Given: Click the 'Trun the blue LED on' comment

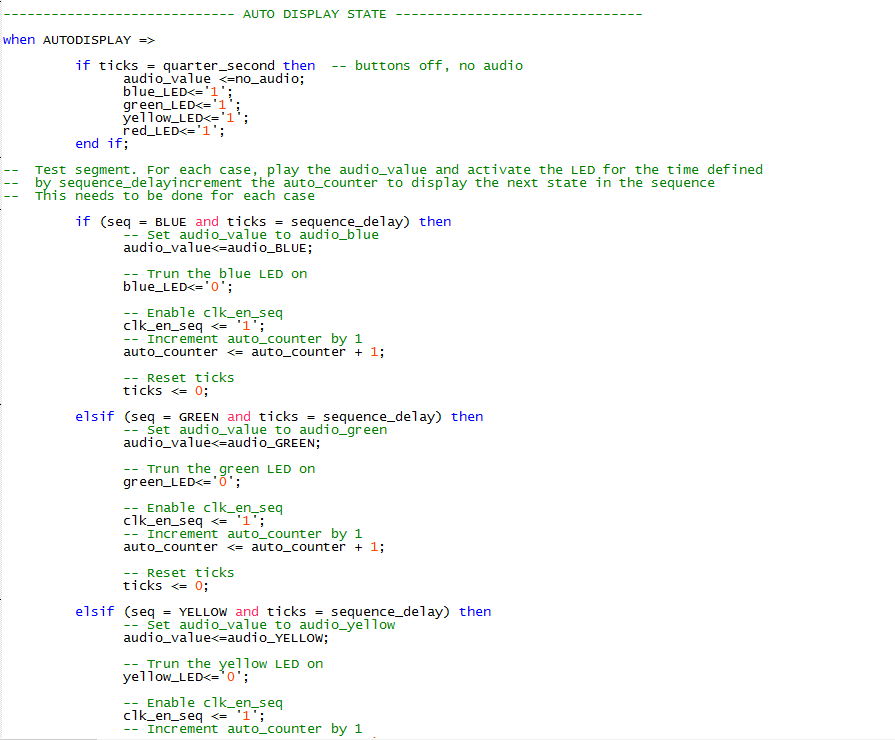Looking at the screenshot, I should click(x=214, y=274).
